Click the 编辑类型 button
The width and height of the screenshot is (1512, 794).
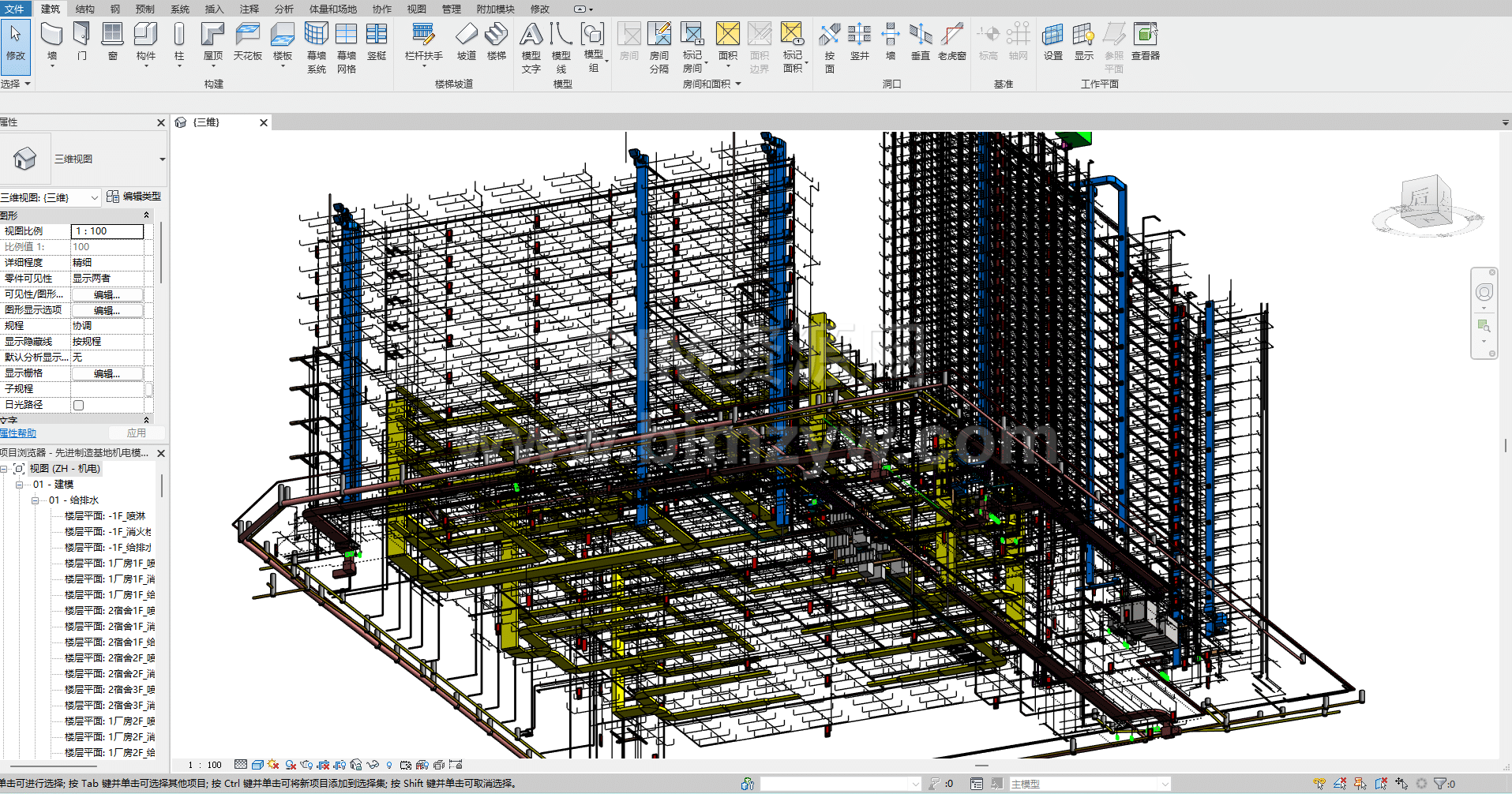(133, 197)
